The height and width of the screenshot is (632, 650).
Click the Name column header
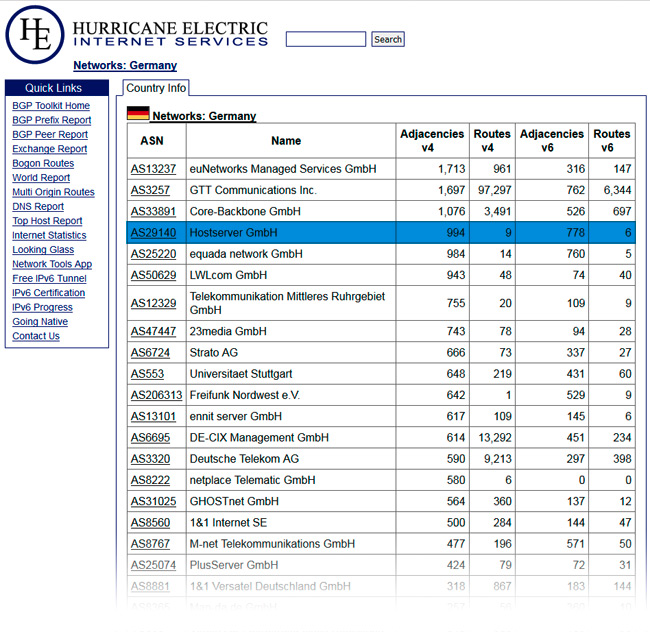291,140
